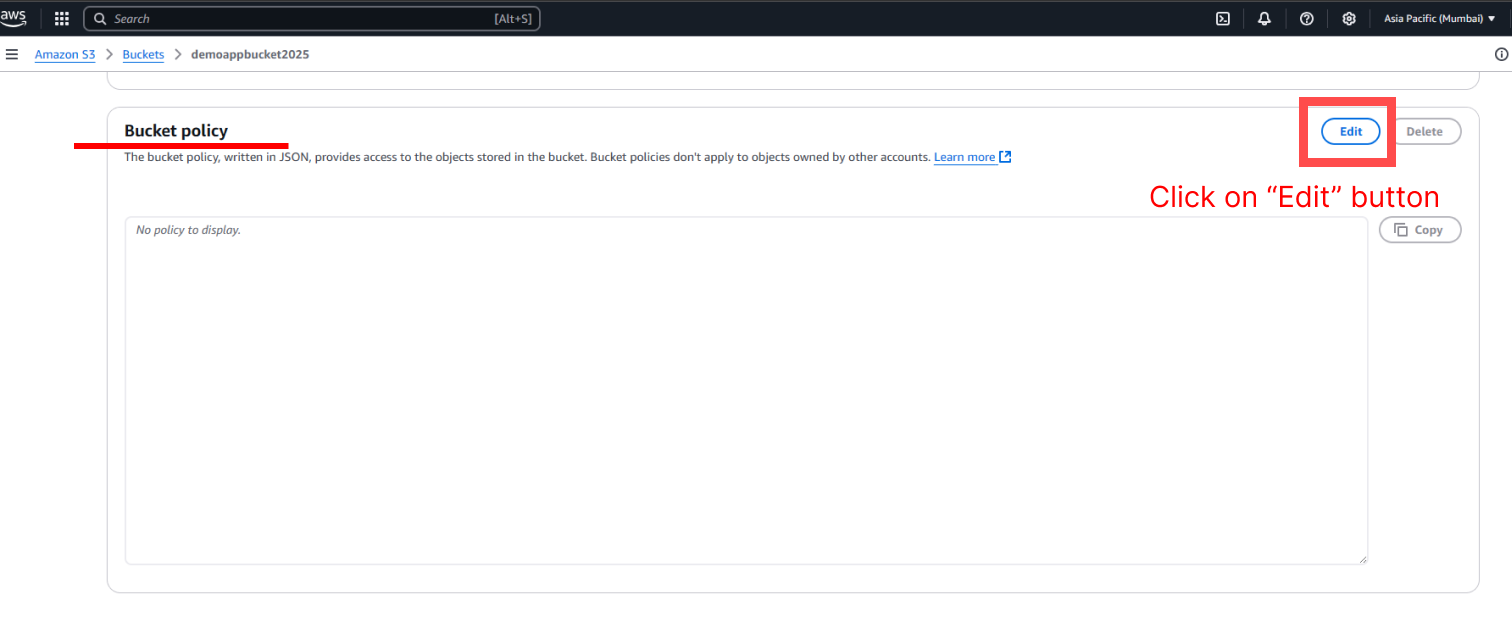Expand the region dropdown chevron arrow
Image resolution: width=1512 pixels, height=621 pixels.
(1493, 18)
